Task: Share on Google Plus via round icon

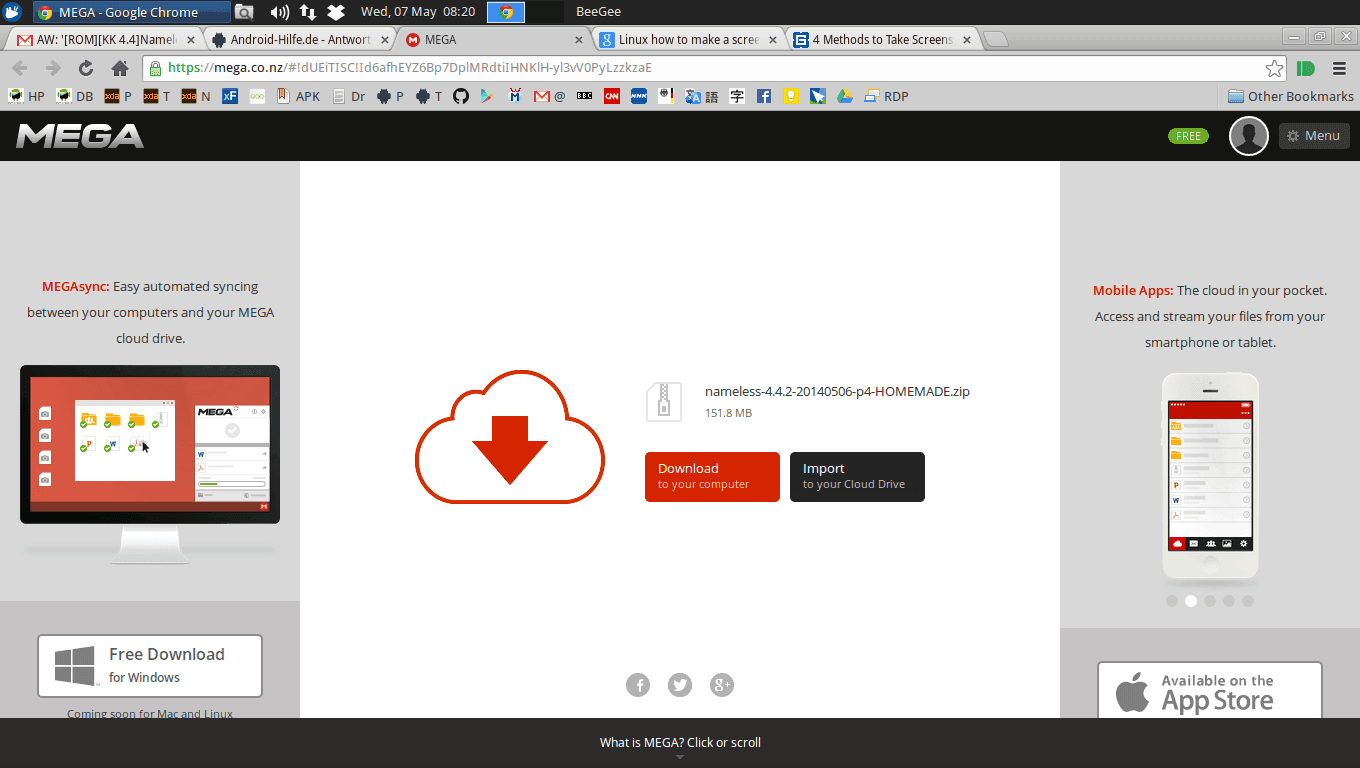Action: coord(722,685)
